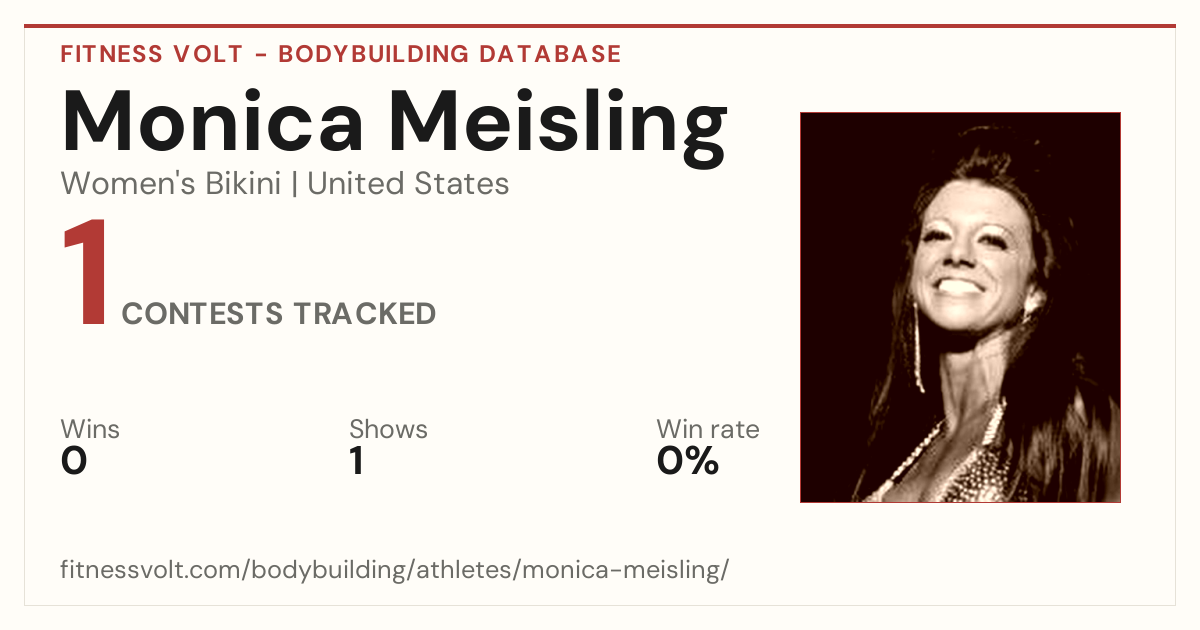
Task: Click the pipe separator between Bikini and United
Action: click(x=295, y=185)
